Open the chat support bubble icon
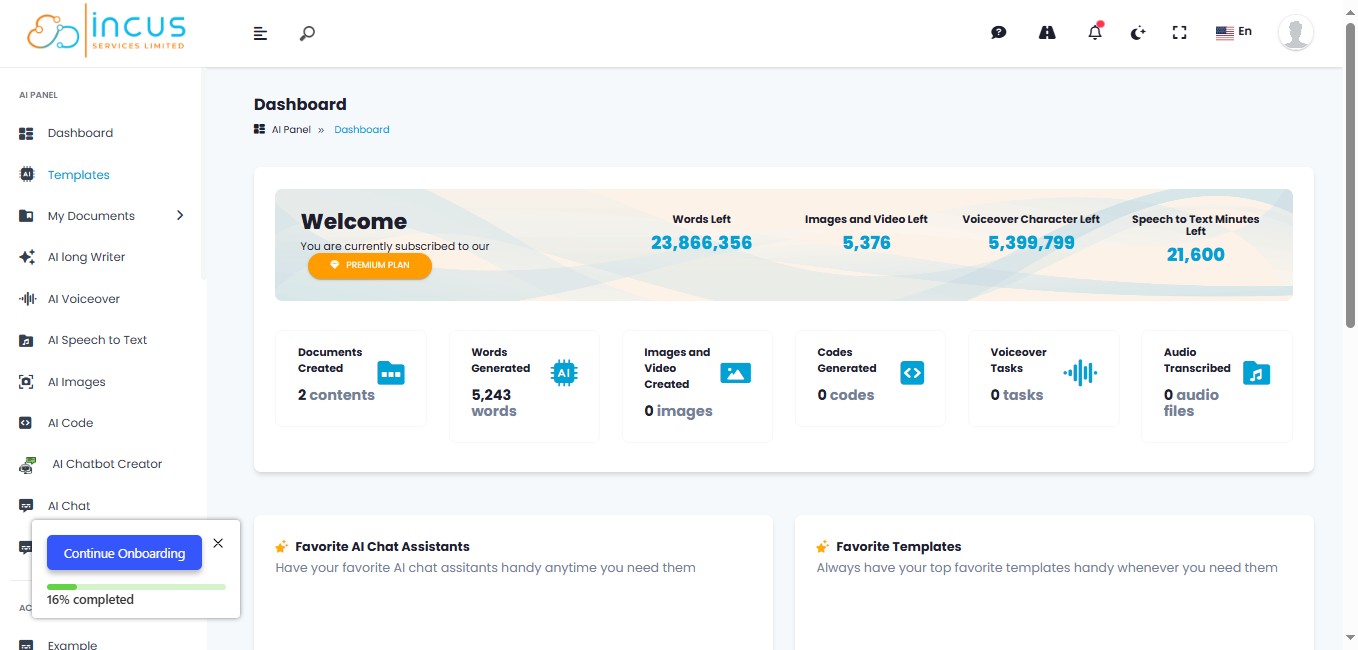Viewport: 1358px width, 650px height. [x=998, y=33]
